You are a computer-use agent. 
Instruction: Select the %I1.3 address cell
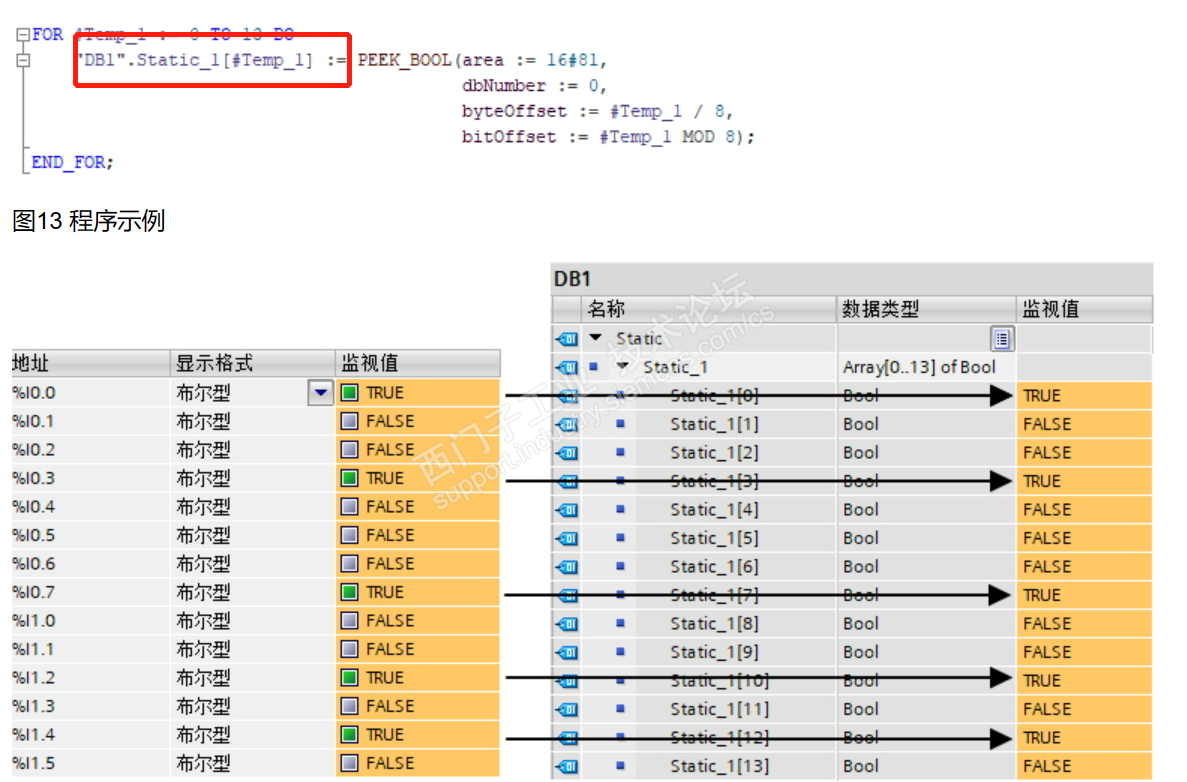point(90,706)
